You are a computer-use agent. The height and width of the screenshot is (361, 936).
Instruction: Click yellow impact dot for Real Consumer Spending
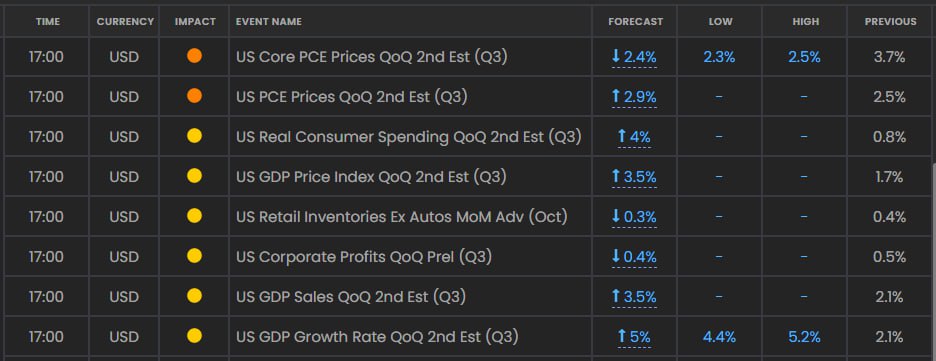(x=194, y=136)
